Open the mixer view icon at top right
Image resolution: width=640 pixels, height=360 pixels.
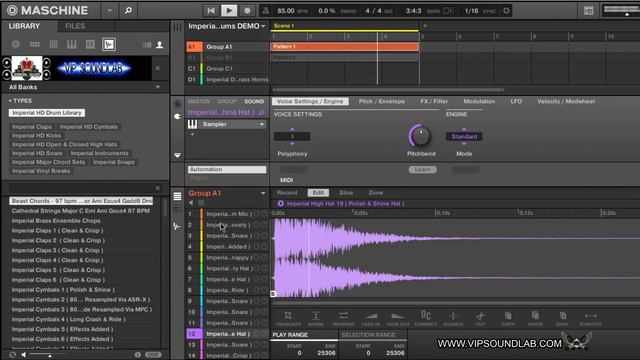[x=589, y=11]
